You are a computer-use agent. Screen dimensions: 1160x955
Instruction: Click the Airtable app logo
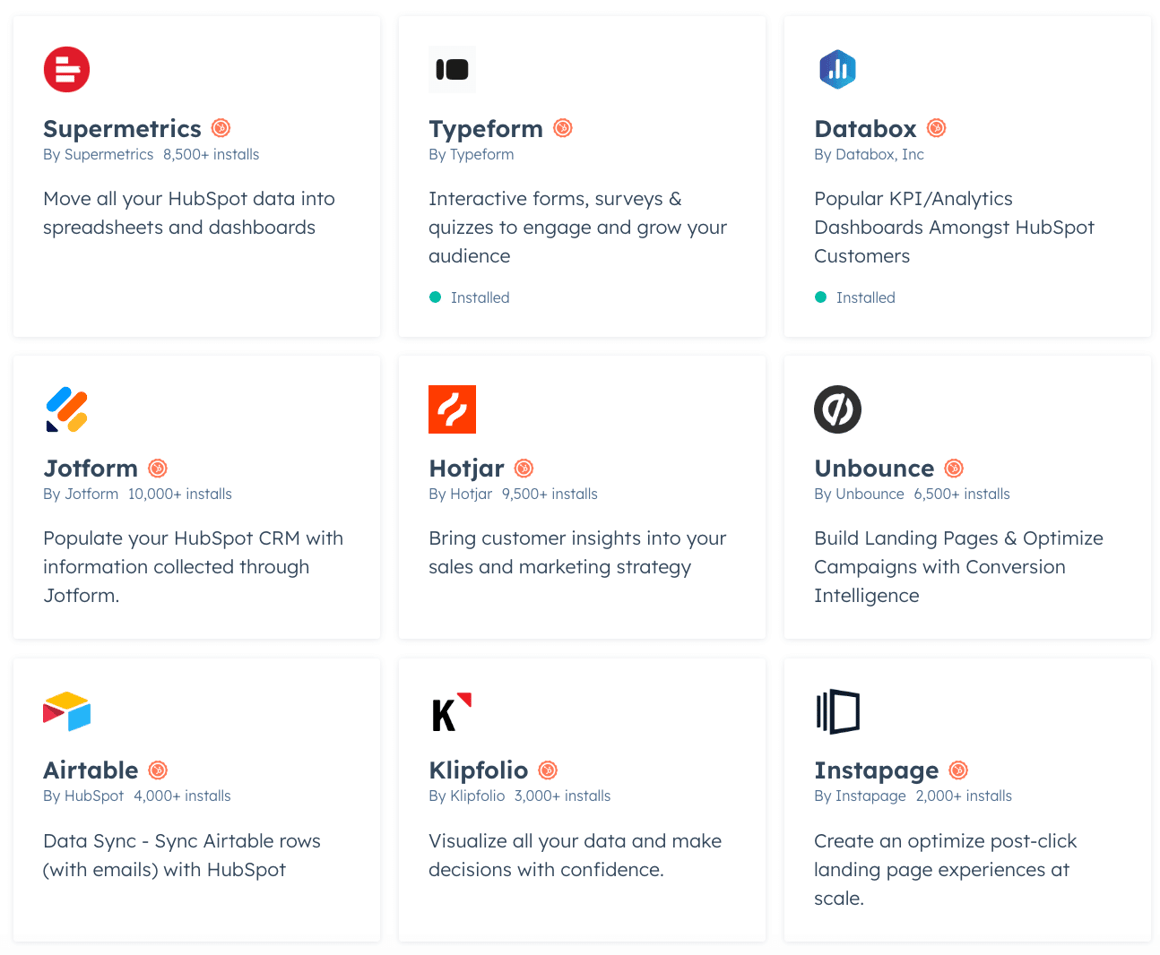click(x=66, y=711)
